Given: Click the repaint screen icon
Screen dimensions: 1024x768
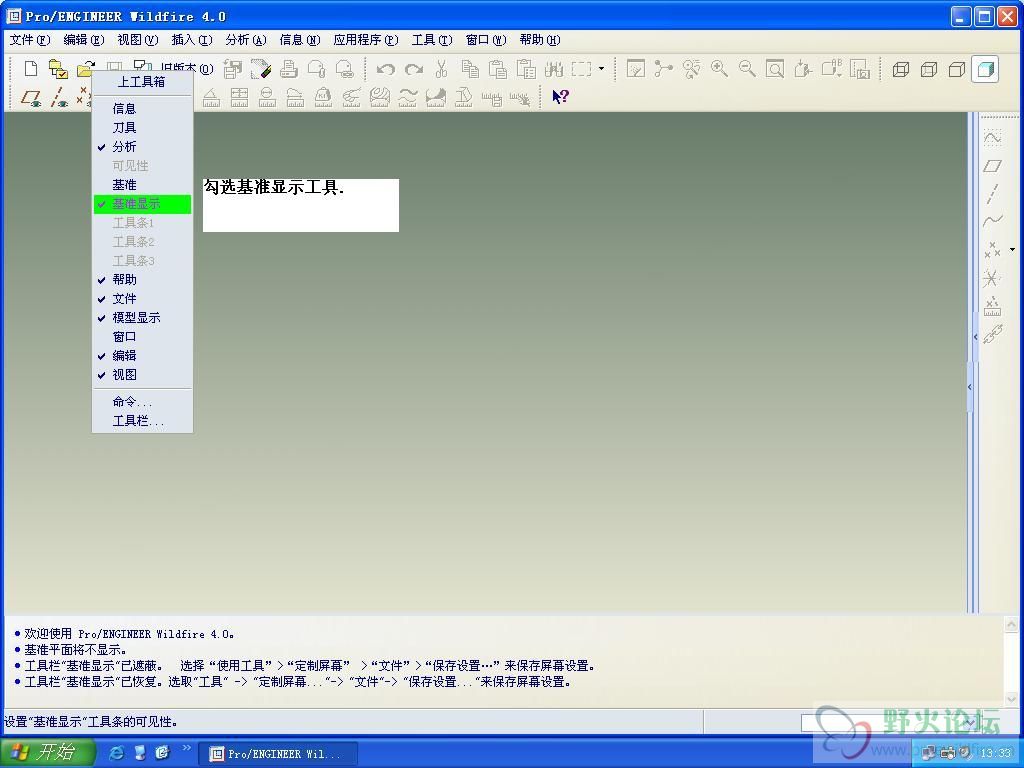Looking at the screenshot, I should coord(635,69).
